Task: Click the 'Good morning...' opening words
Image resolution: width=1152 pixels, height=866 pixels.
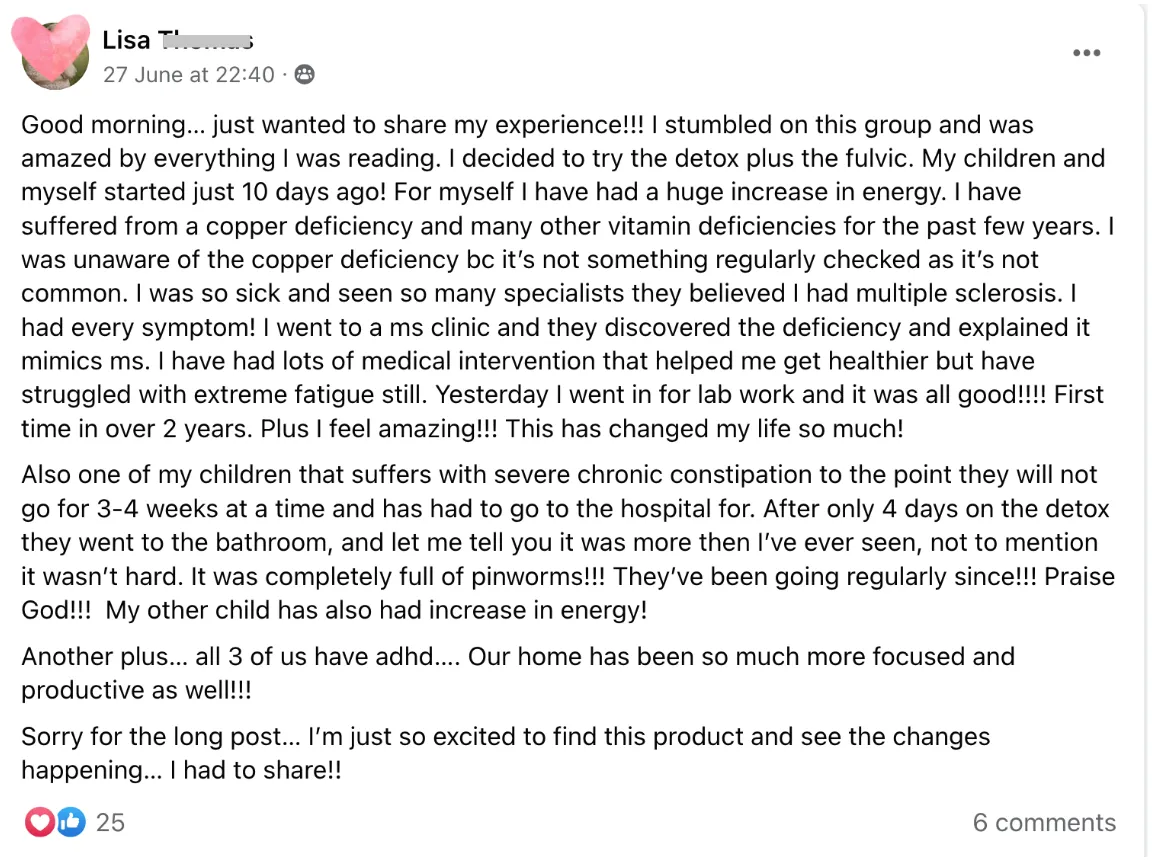Action: click(x=111, y=125)
